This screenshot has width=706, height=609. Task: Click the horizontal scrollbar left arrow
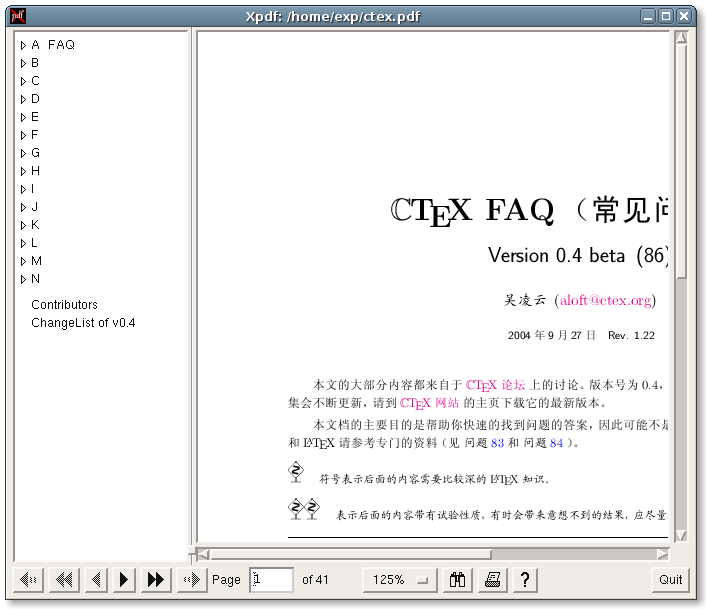[203, 554]
